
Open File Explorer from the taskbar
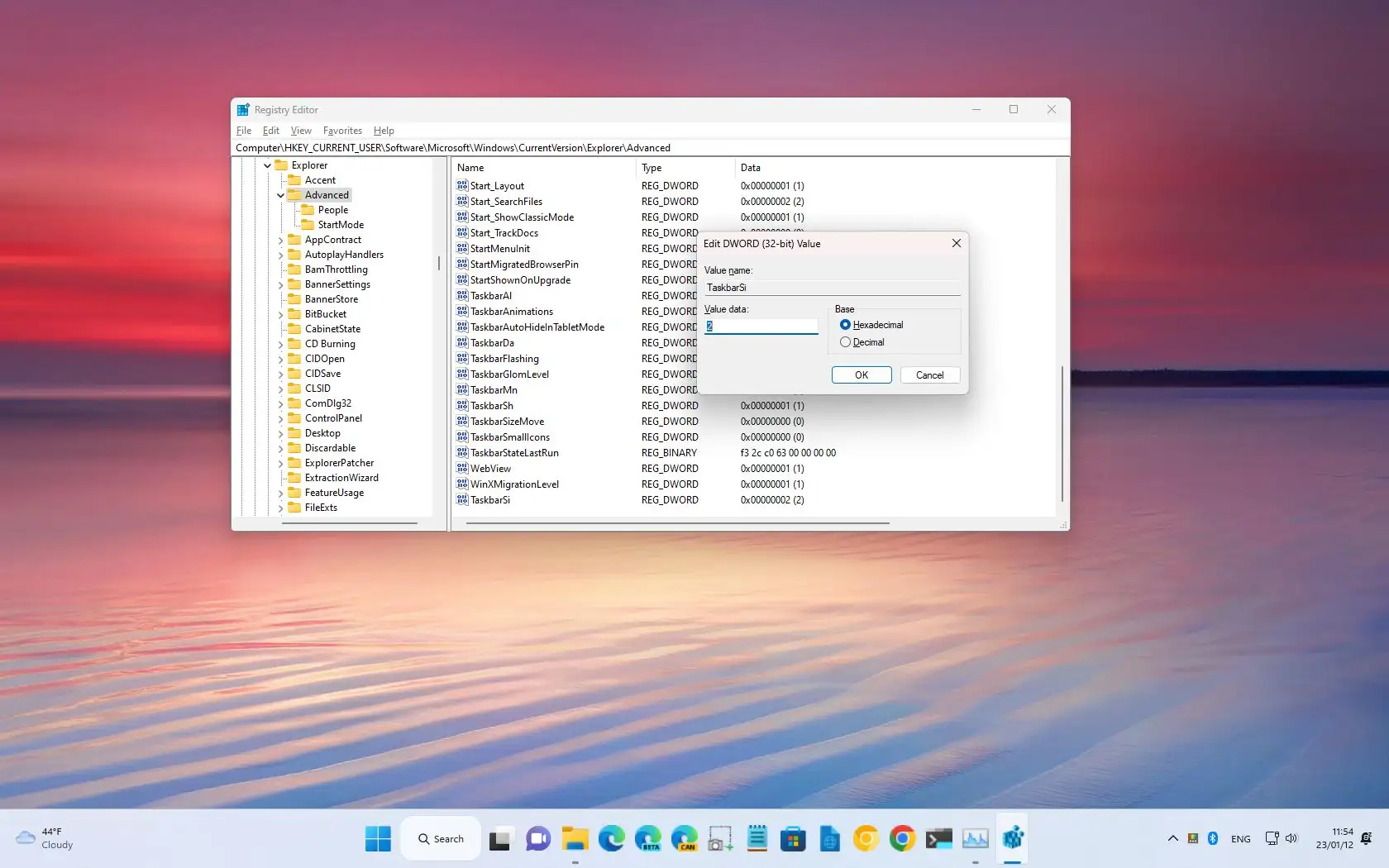[x=575, y=839]
